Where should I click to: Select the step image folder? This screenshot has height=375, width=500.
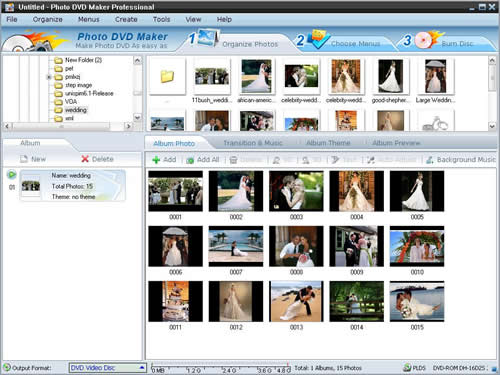73,85
